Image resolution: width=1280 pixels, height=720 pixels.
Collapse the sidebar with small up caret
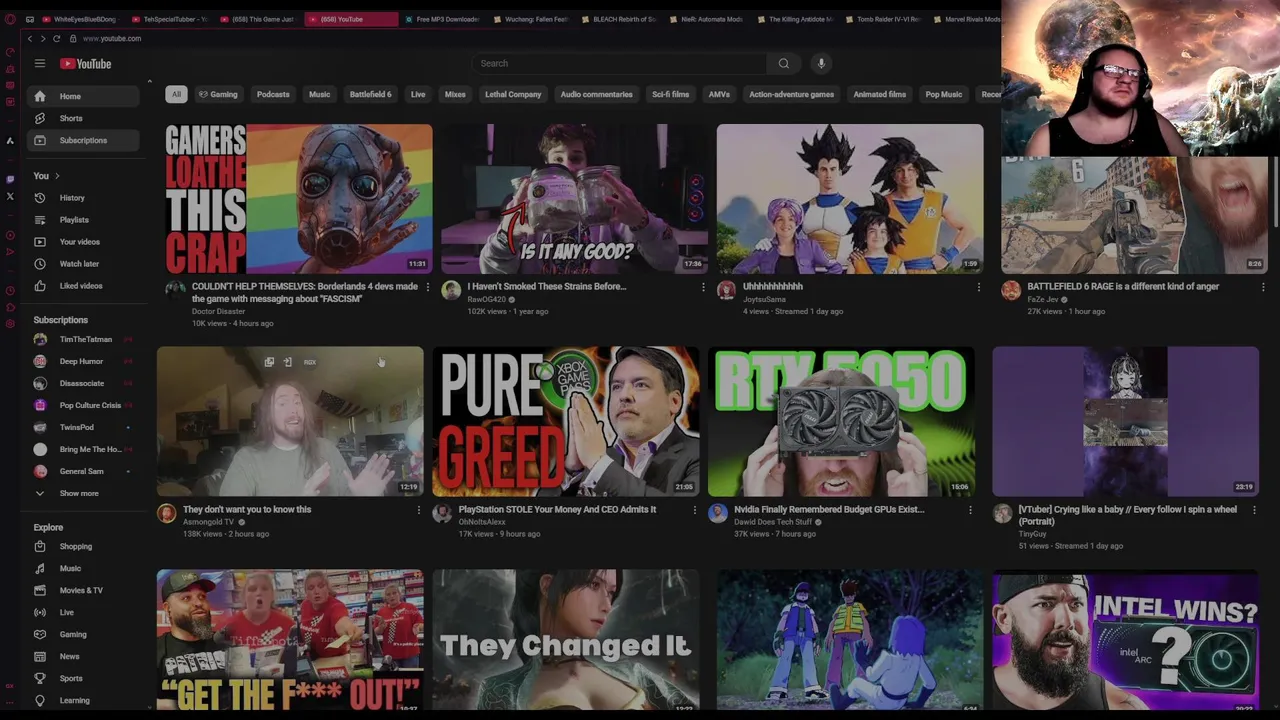149,82
